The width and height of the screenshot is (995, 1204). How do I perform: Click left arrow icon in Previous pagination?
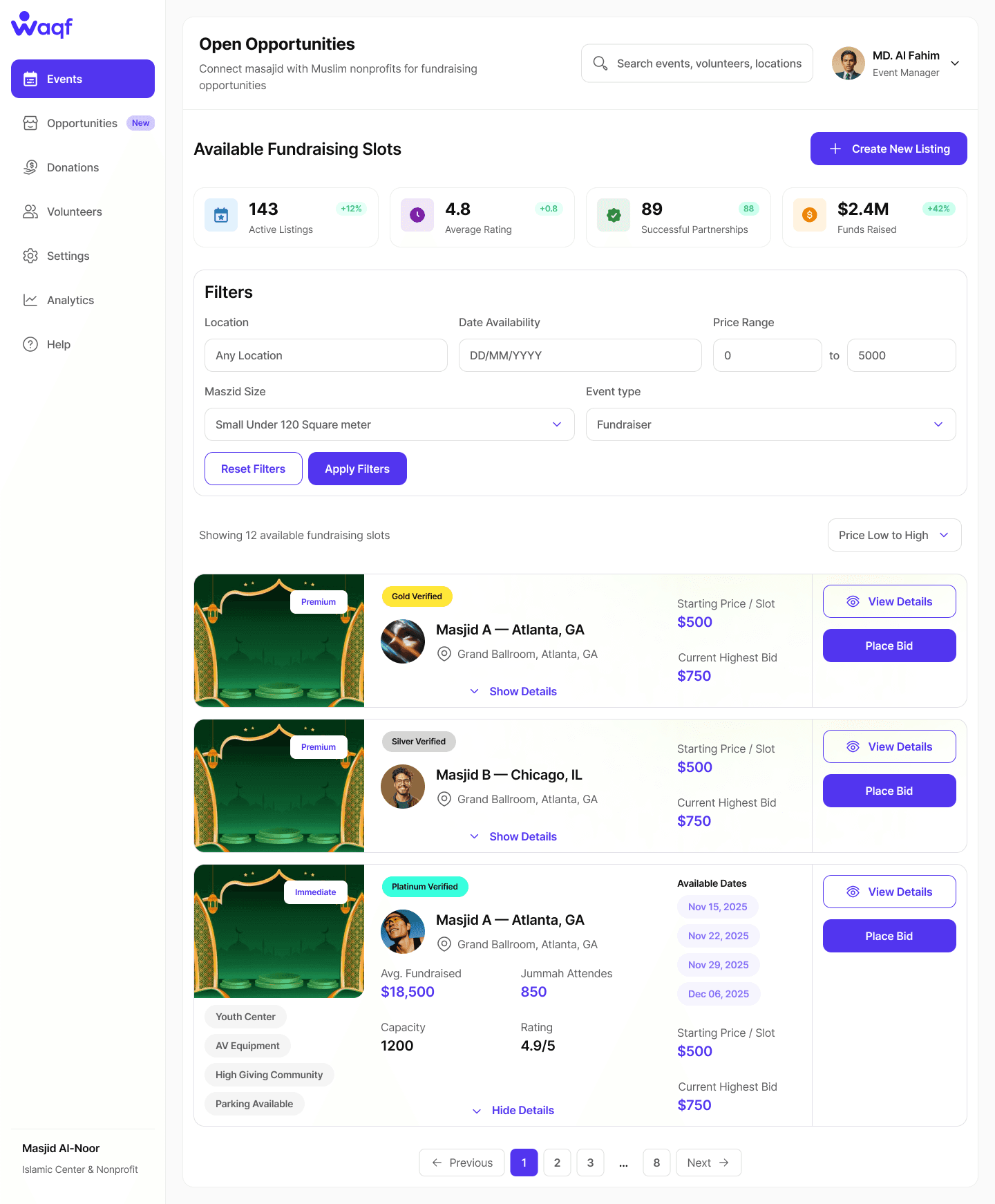[437, 1163]
